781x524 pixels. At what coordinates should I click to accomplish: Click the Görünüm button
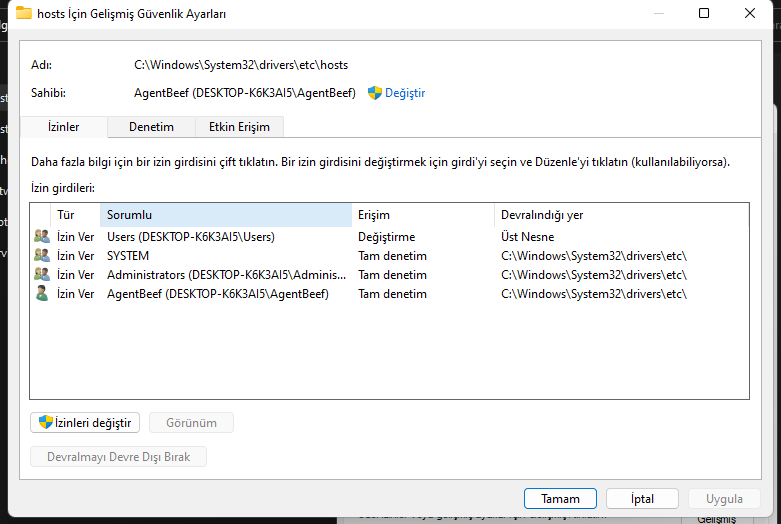coord(191,422)
